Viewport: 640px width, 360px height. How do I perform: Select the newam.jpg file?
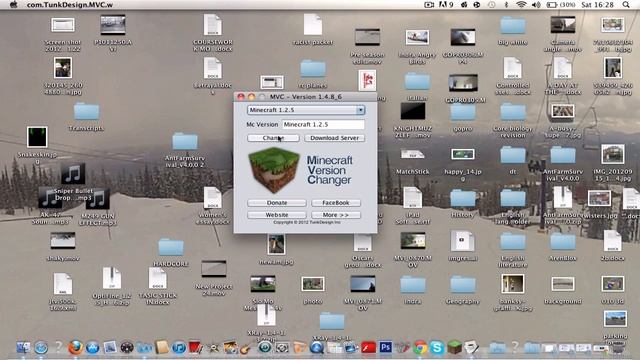(276, 249)
